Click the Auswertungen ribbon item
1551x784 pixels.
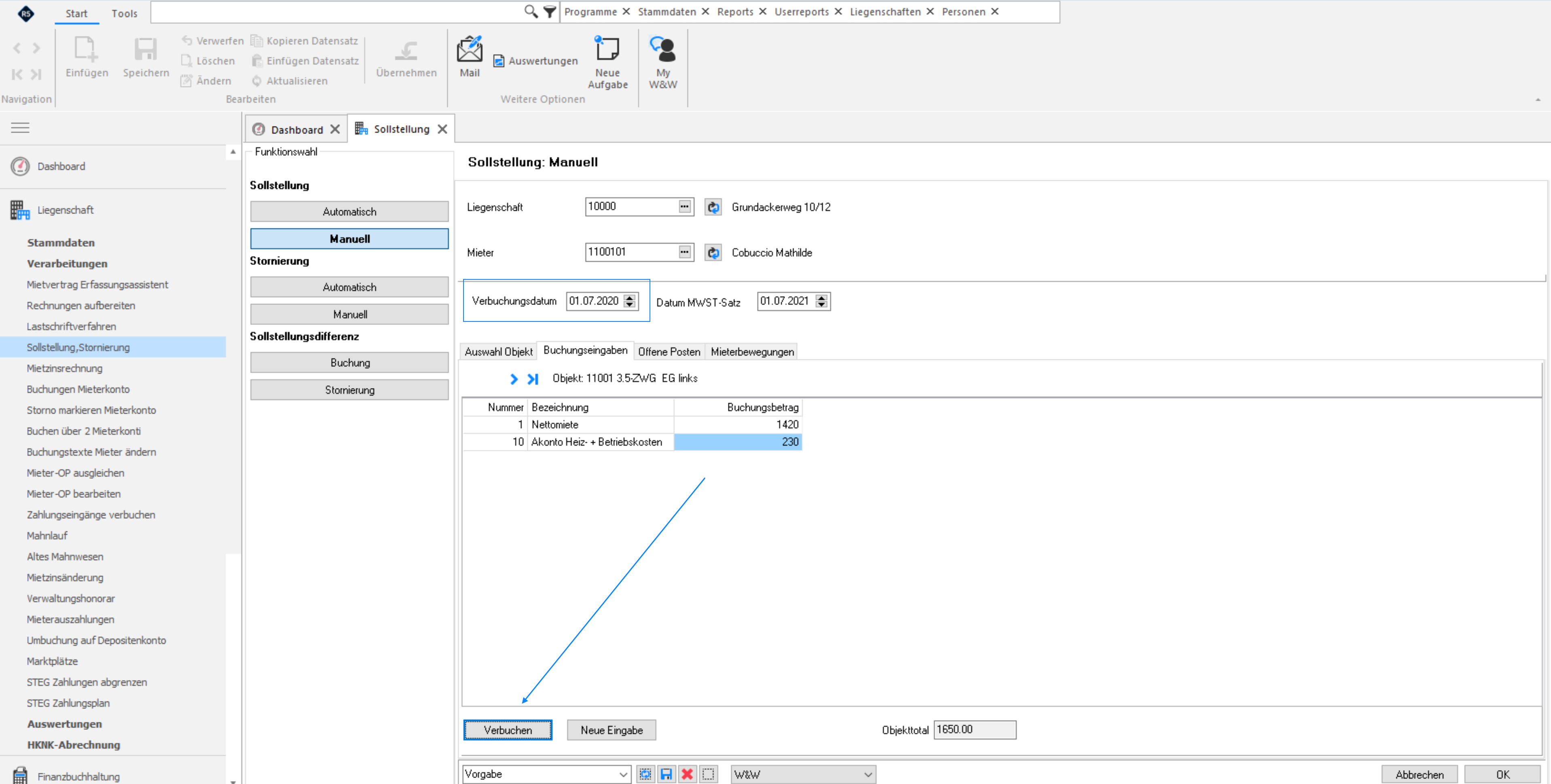click(x=535, y=61)
